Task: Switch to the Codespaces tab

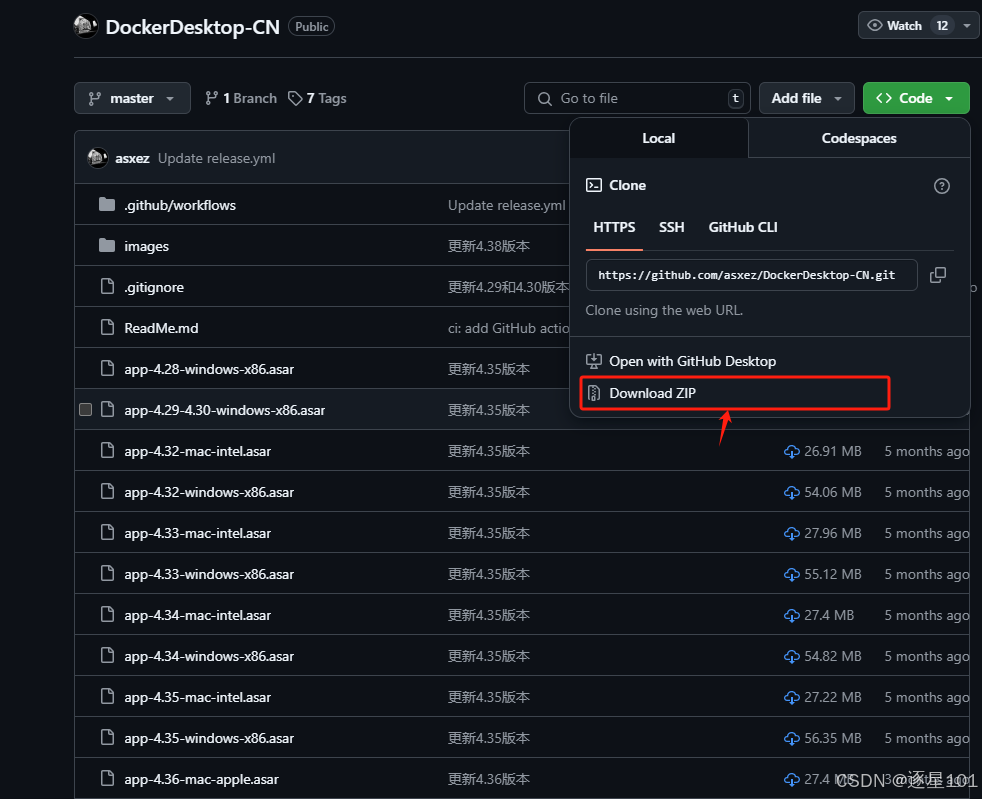Action: pos(859,138)
